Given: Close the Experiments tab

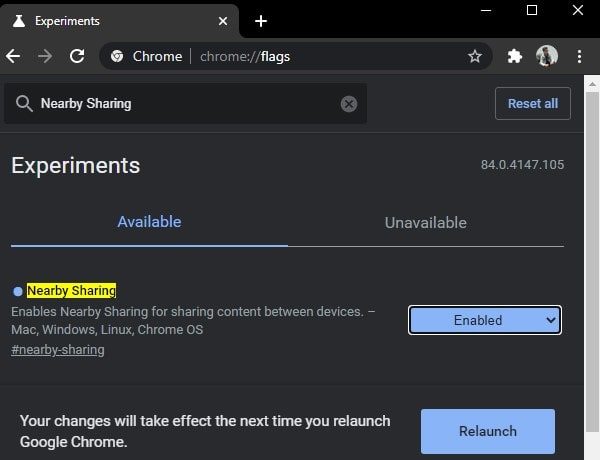Looking at the screenshot, I should [x=223, y=21].
